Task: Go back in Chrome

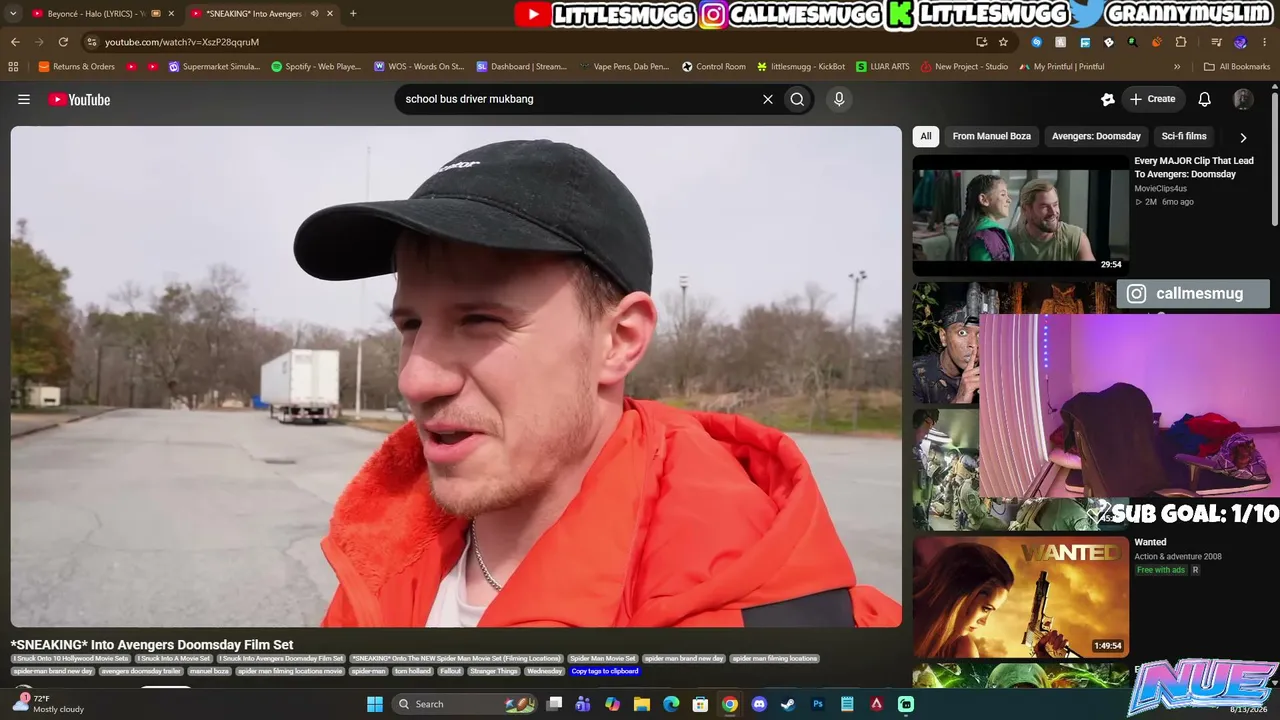Action: [15, 42]
